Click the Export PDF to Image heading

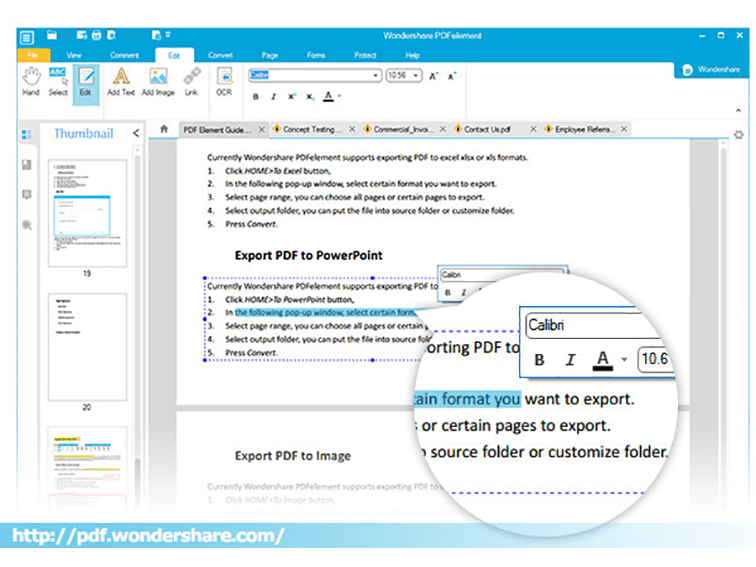click(x=293, y=456)
